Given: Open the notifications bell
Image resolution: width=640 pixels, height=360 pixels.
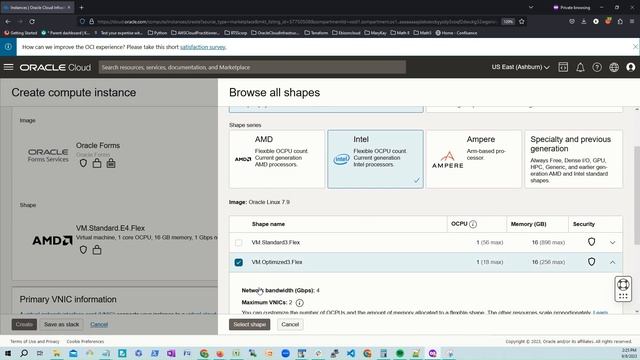Looking at the screenshot, I should [580, 67].
